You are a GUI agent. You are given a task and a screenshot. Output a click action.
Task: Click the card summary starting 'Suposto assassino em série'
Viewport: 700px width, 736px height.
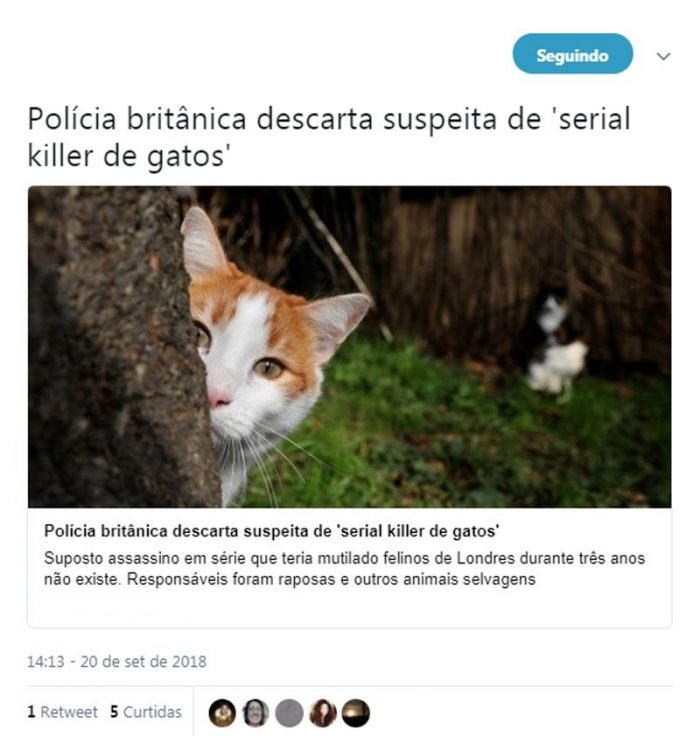tap(345, 568)
